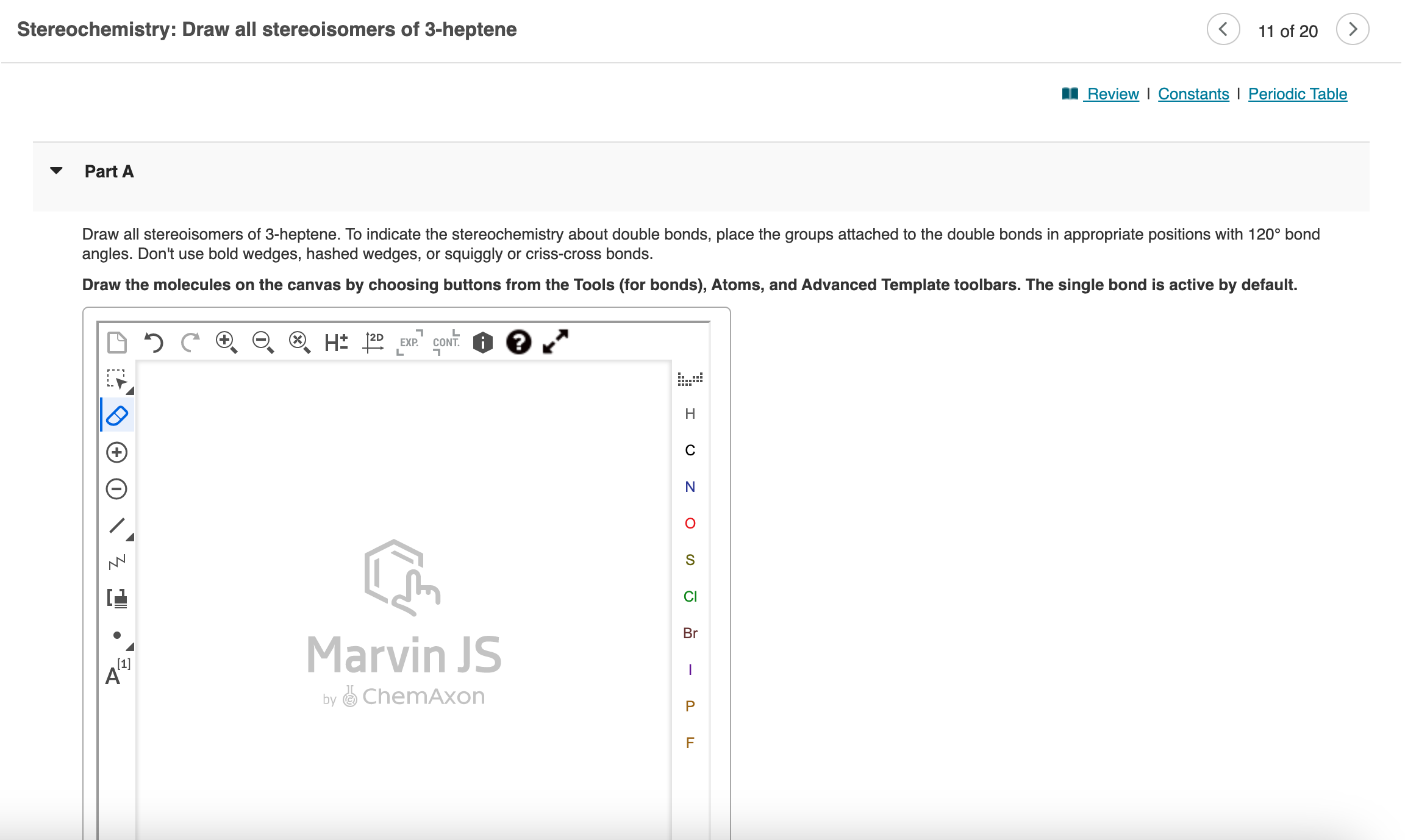
Task: Select the increase charge plus tool
Action: tap(116, 452)
